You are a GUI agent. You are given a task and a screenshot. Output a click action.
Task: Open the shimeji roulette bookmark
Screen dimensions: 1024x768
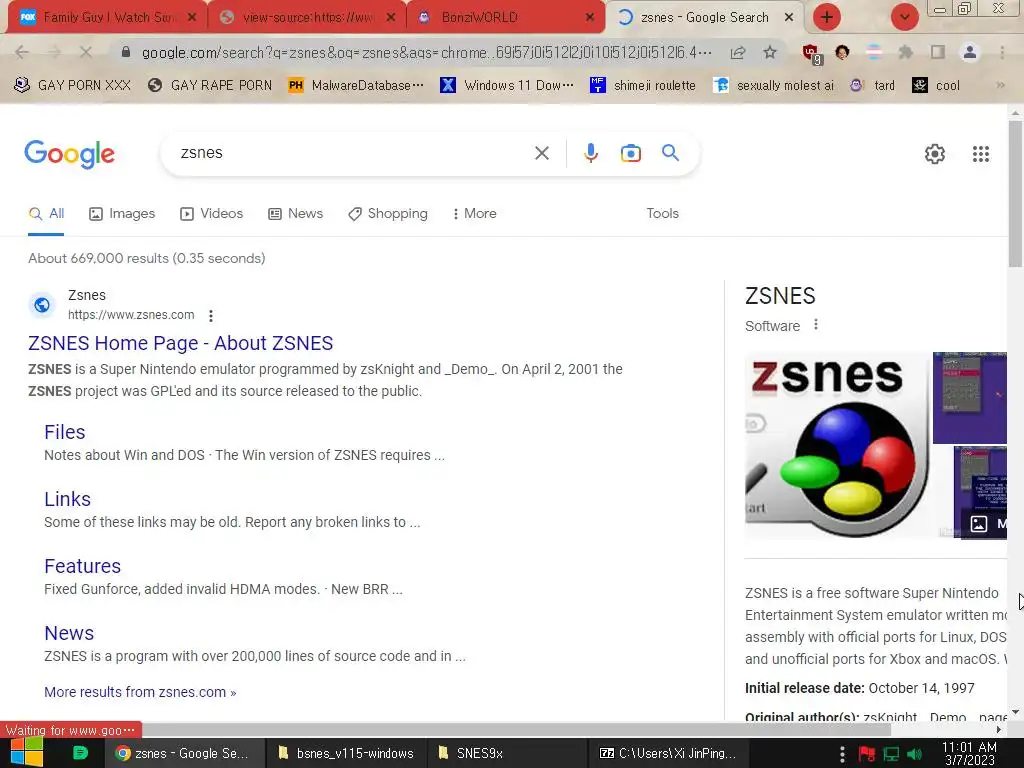643,85
